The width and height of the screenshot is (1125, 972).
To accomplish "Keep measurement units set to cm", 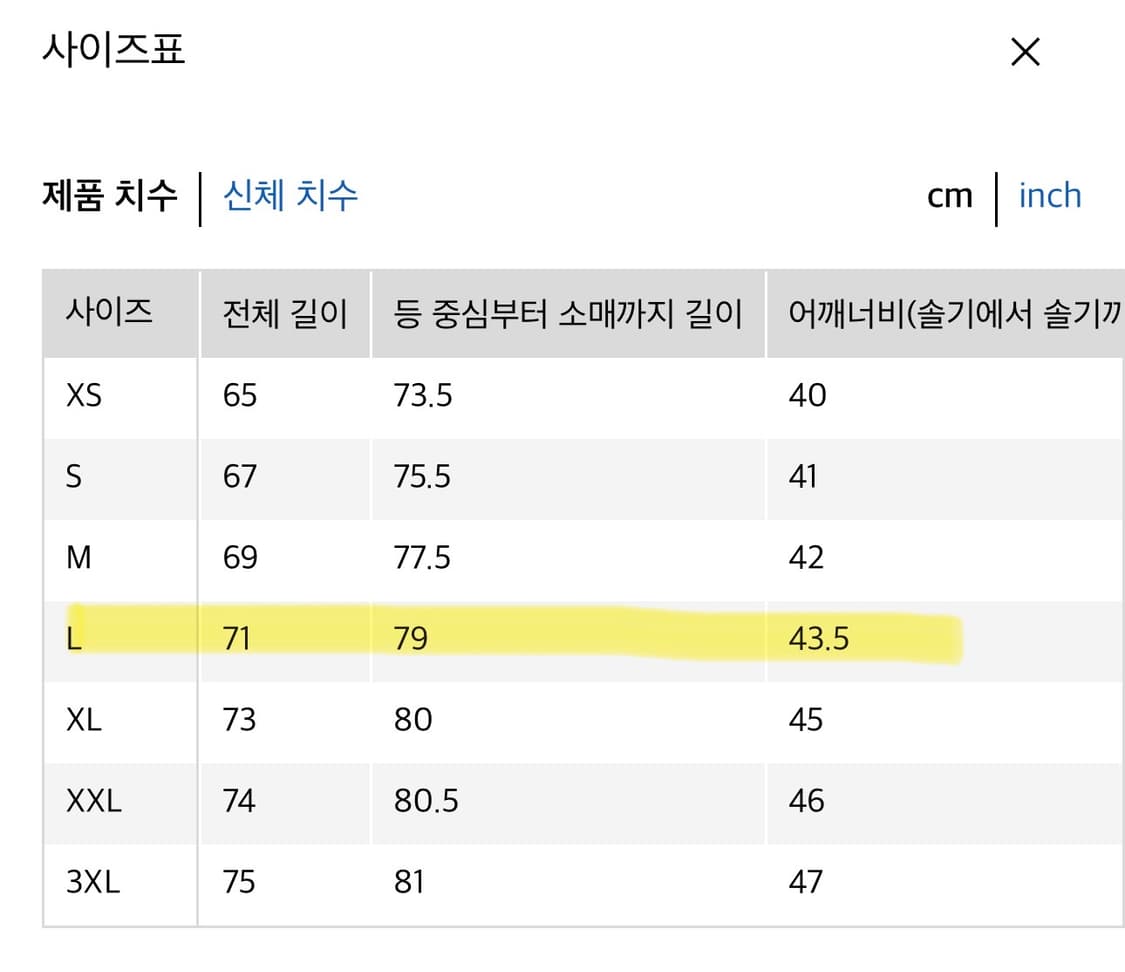I will (x=948, y=196).
